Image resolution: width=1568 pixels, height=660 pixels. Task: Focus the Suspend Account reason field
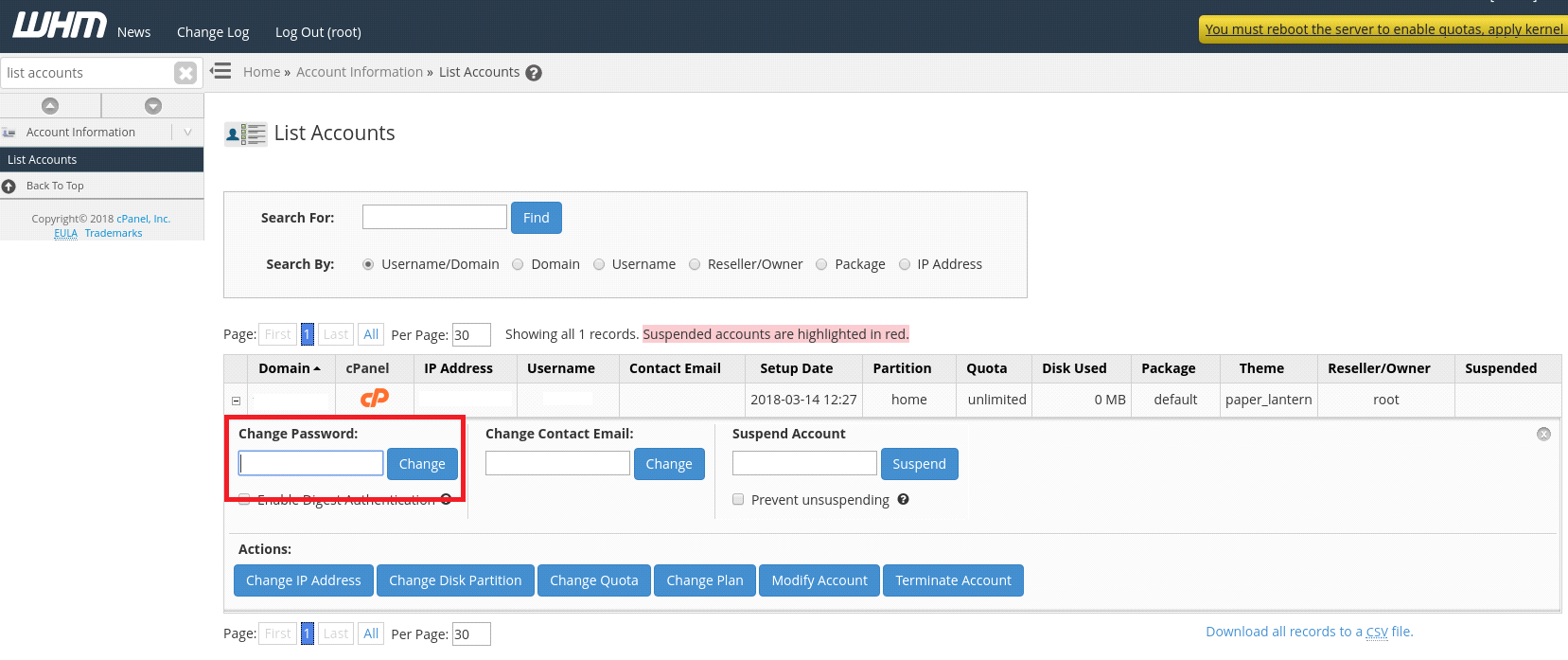804,463
